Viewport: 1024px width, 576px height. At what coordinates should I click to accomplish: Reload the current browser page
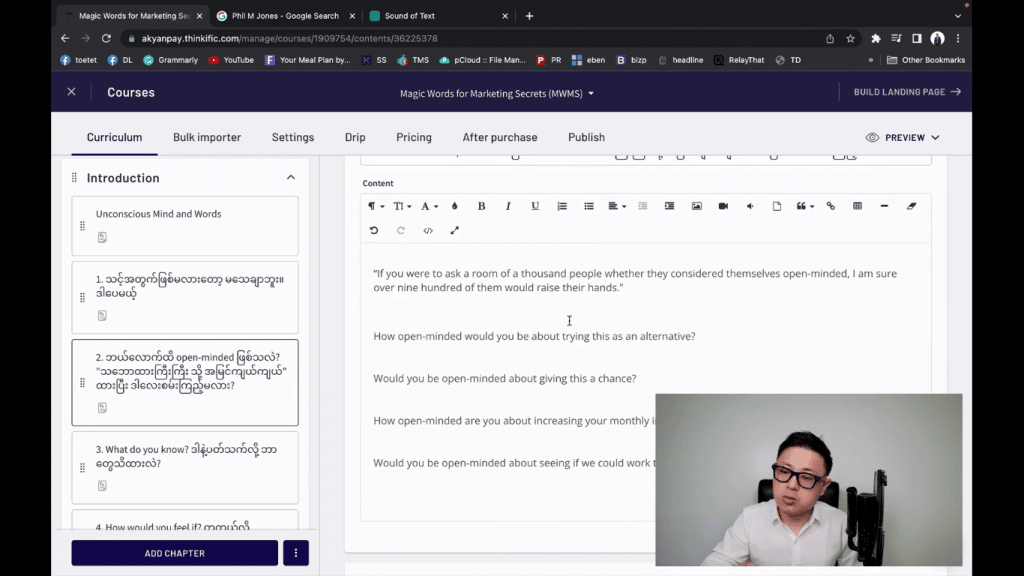pos(106,39)
